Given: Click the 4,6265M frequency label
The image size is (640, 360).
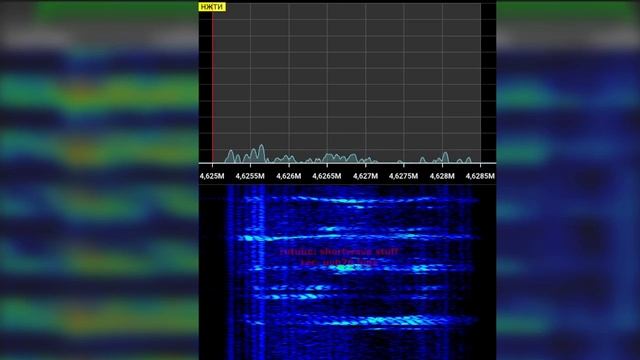Looking at the screenshot, I should pyautogui.click(x=327, y=176).
